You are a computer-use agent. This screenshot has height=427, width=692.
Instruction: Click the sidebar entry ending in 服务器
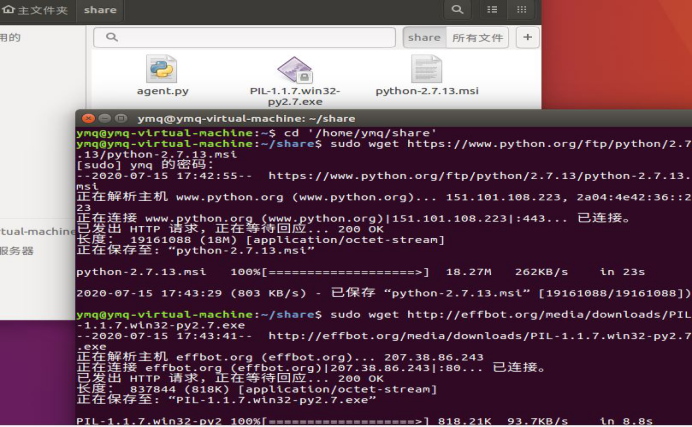(x=17, y=251)
